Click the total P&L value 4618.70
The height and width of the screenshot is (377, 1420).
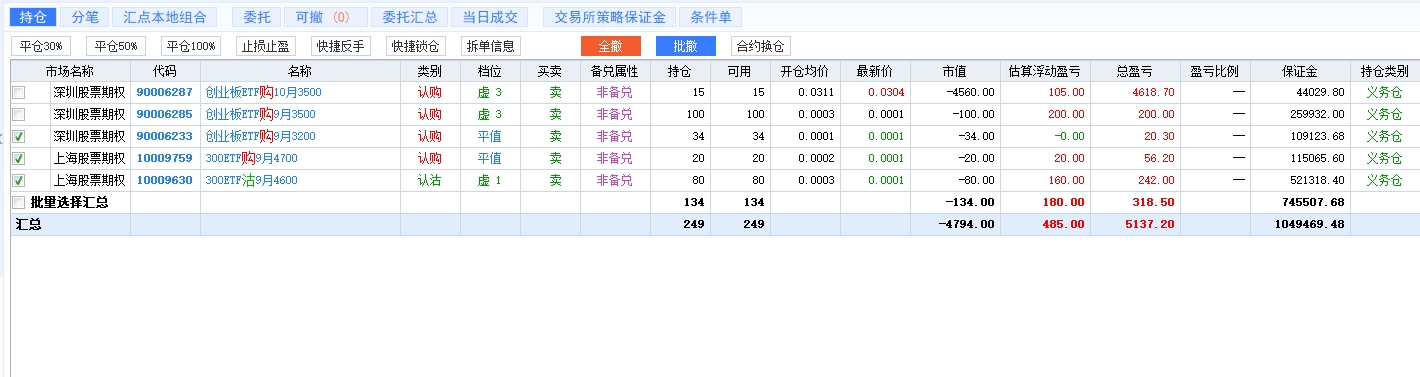point(1153,92)
